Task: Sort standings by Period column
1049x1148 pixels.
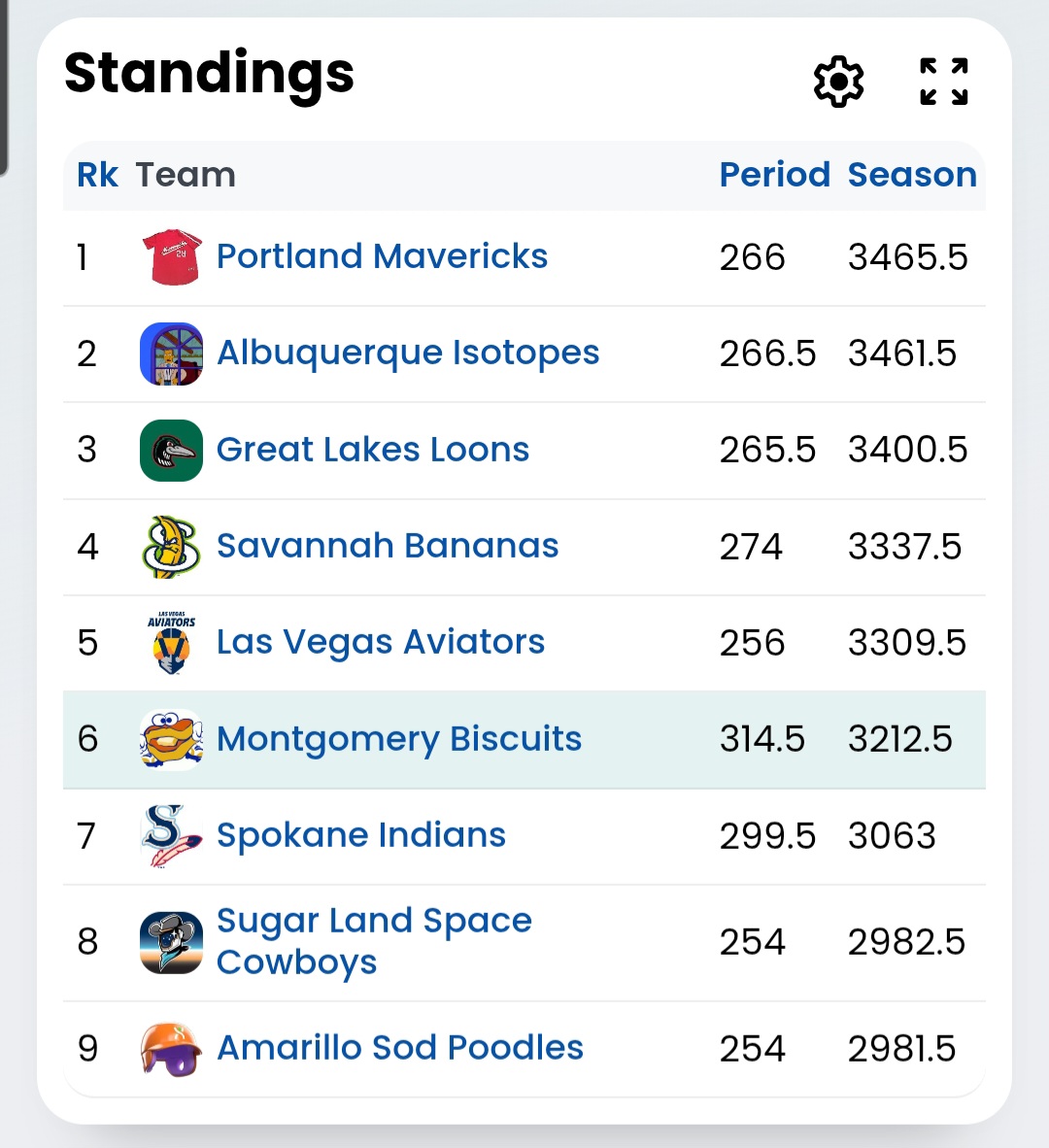Action: pos(774,175)
